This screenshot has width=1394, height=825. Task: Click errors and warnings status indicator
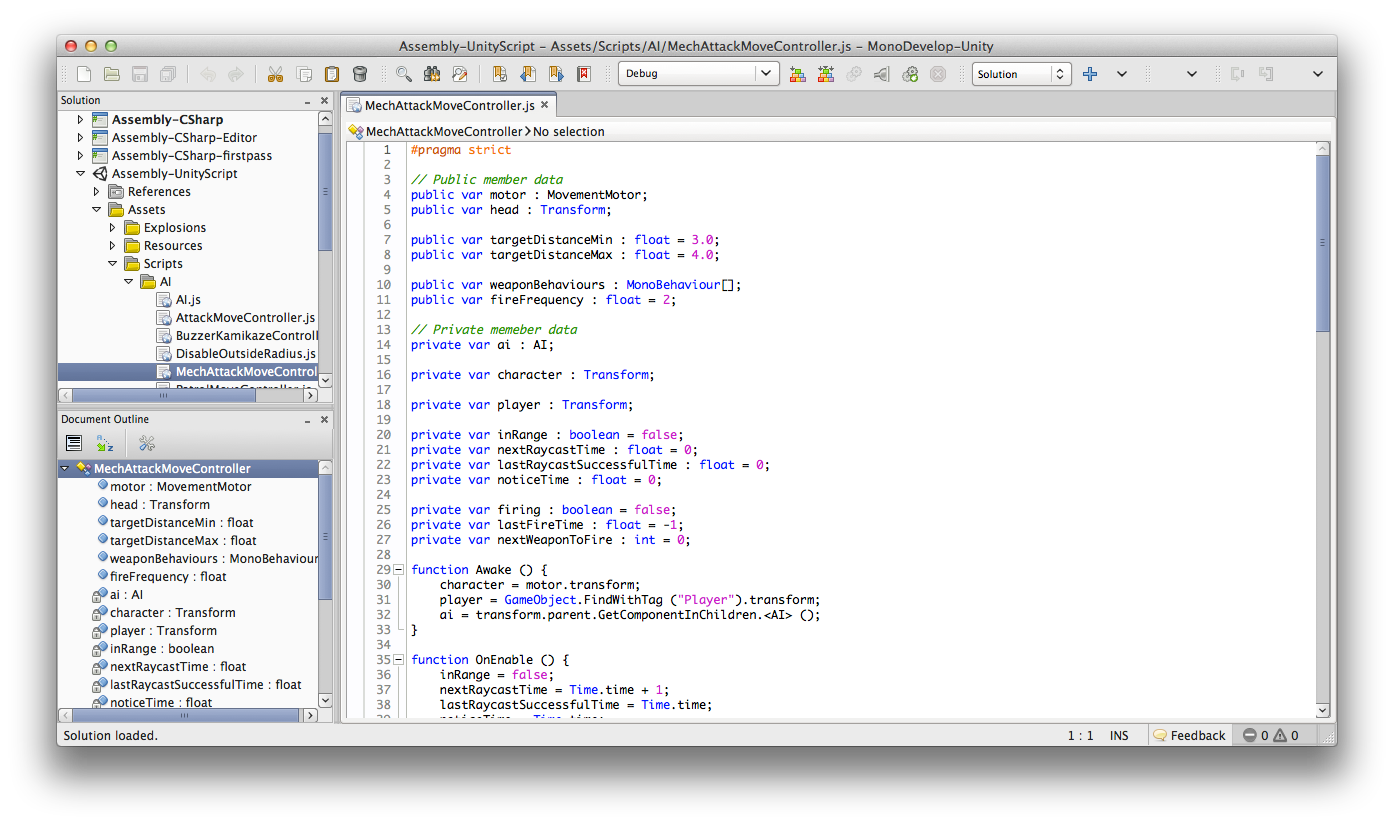1270,735
